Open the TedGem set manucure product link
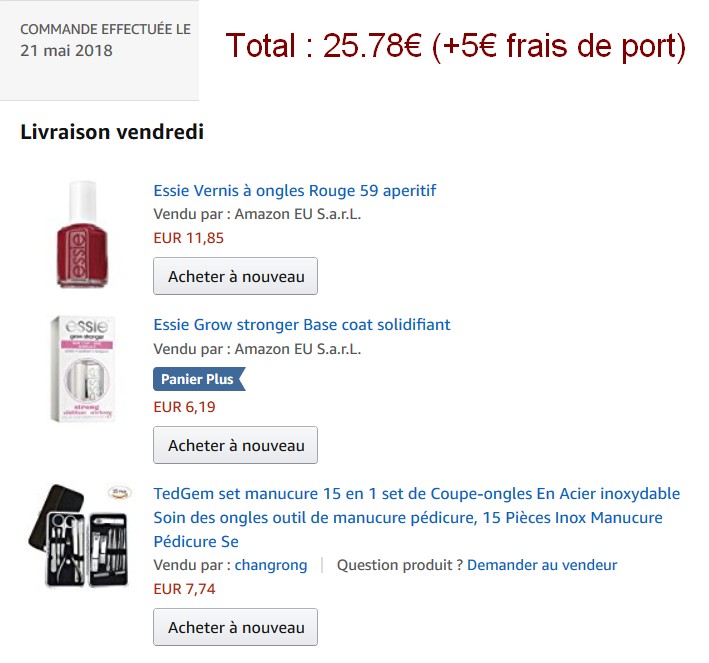This screenshot has width=709, height=663. pos(416,517)
